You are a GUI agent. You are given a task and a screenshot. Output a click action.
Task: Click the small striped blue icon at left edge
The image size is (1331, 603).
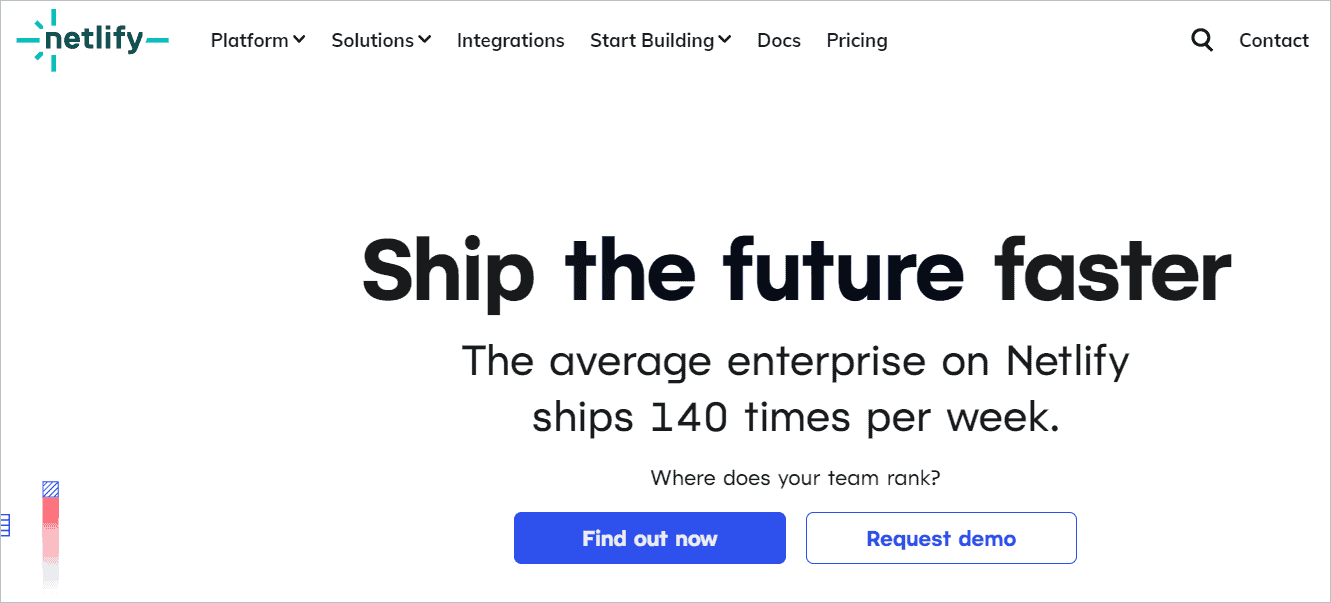tap(6, 524)
